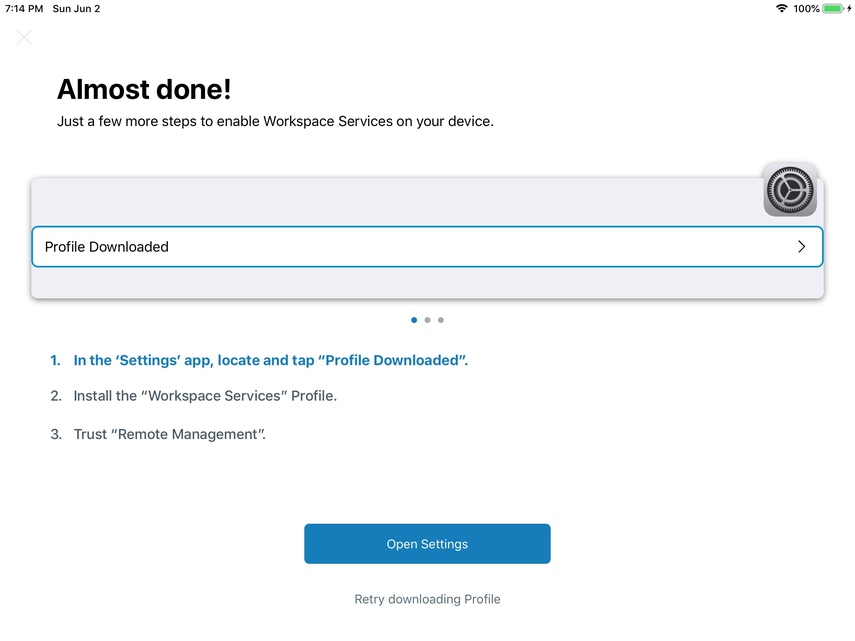Viewport: 855px width, 641px height.
Task: Jump to the third page dot
Action: coord(441,320)
